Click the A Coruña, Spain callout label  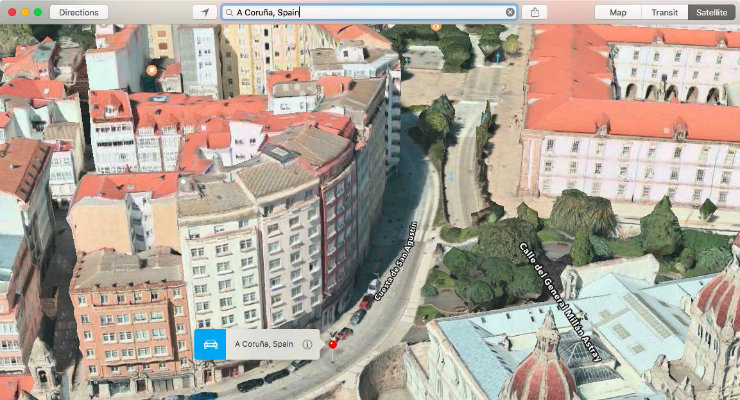click(264, 344)
